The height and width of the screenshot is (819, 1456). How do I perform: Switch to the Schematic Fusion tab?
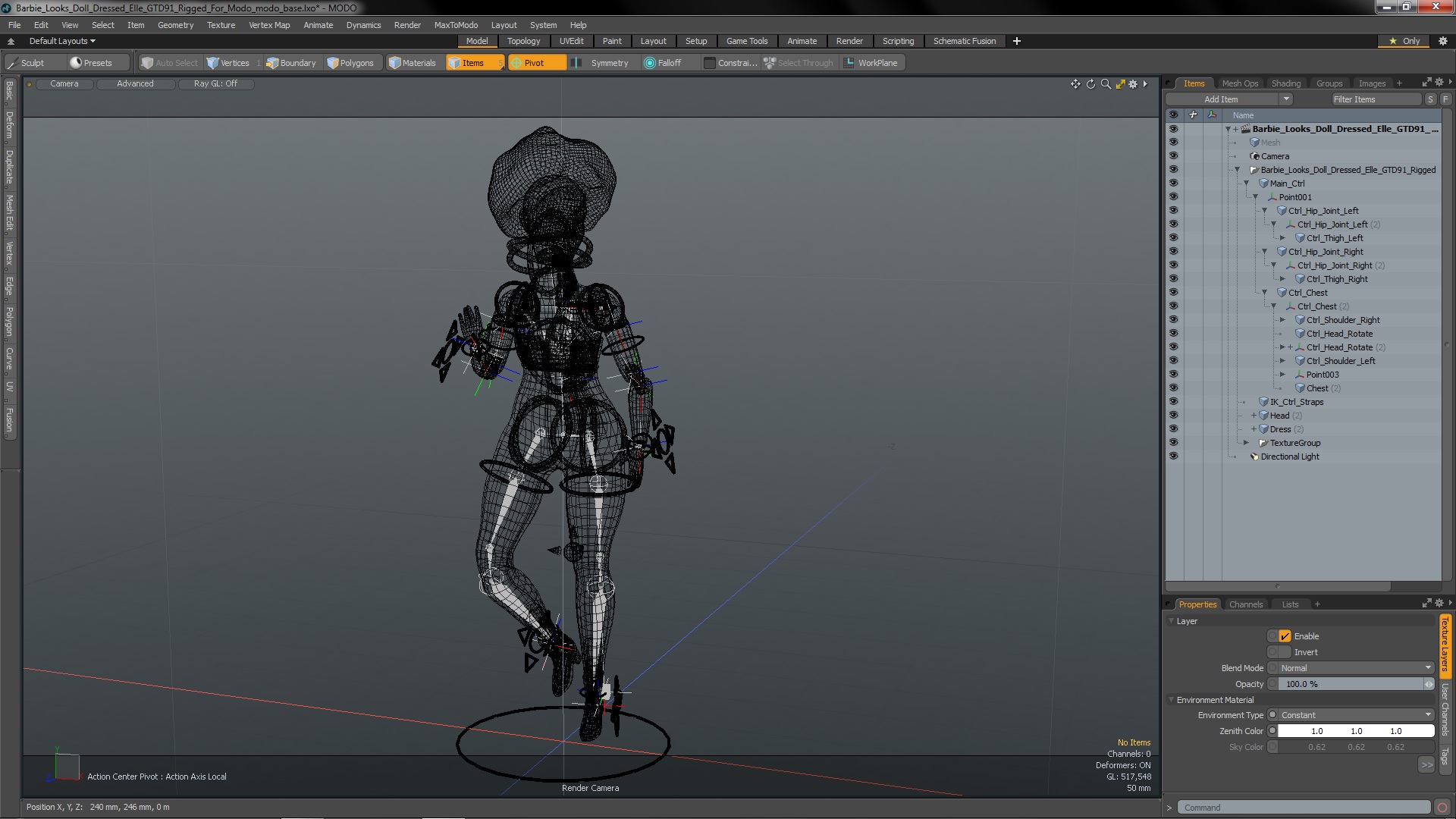(965, 41)
